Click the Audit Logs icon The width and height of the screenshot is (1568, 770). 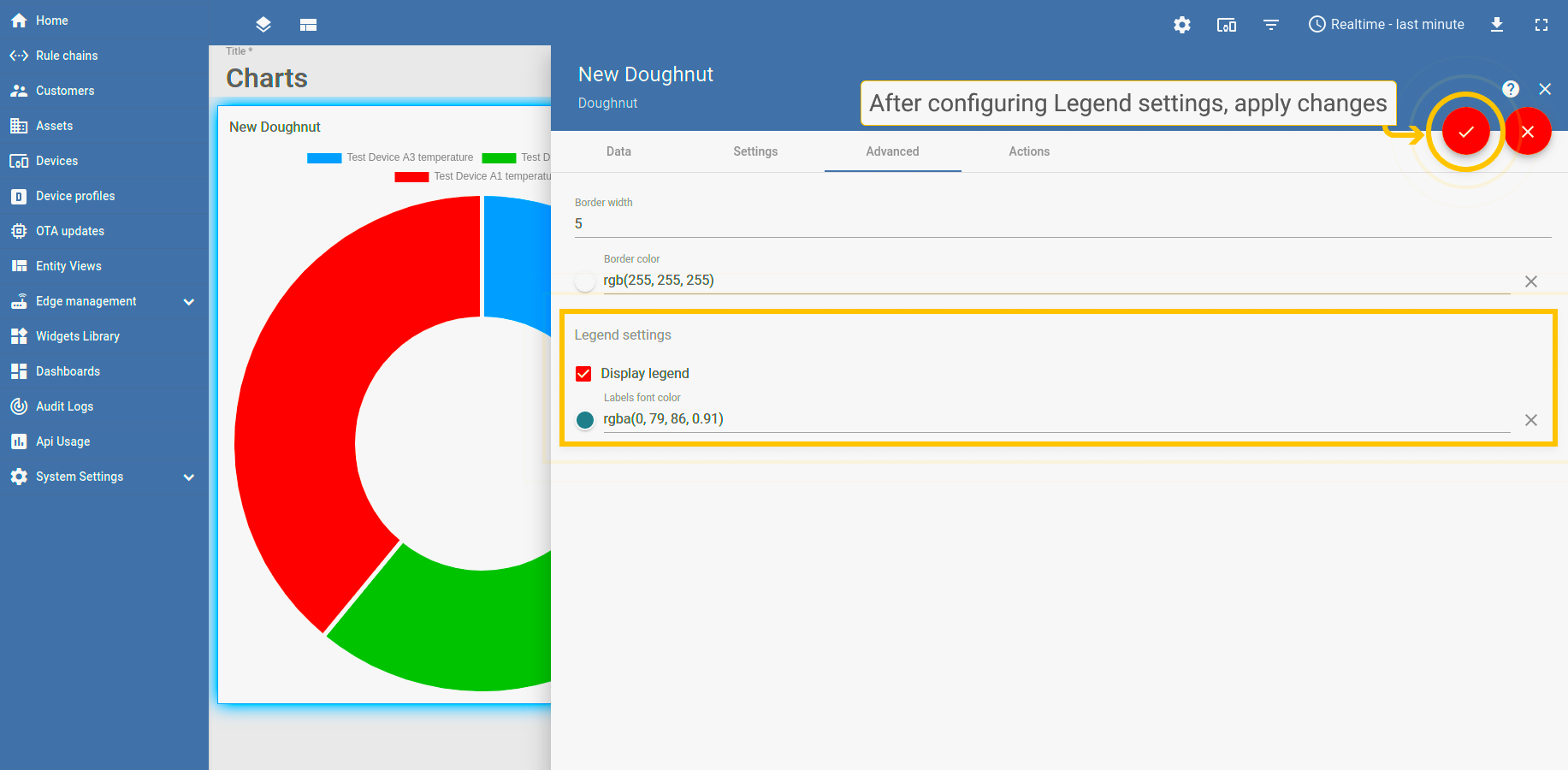19,406
